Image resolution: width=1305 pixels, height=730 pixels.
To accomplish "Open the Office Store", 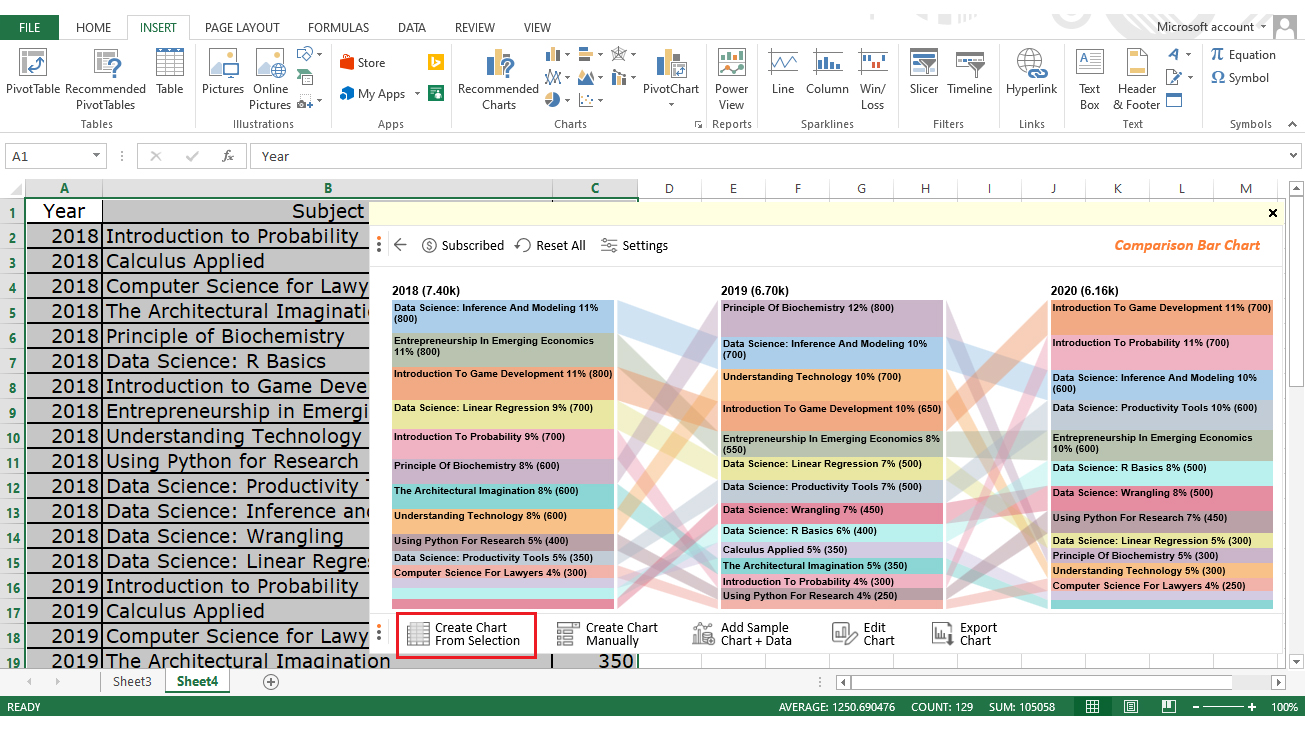I will (363, 62).
